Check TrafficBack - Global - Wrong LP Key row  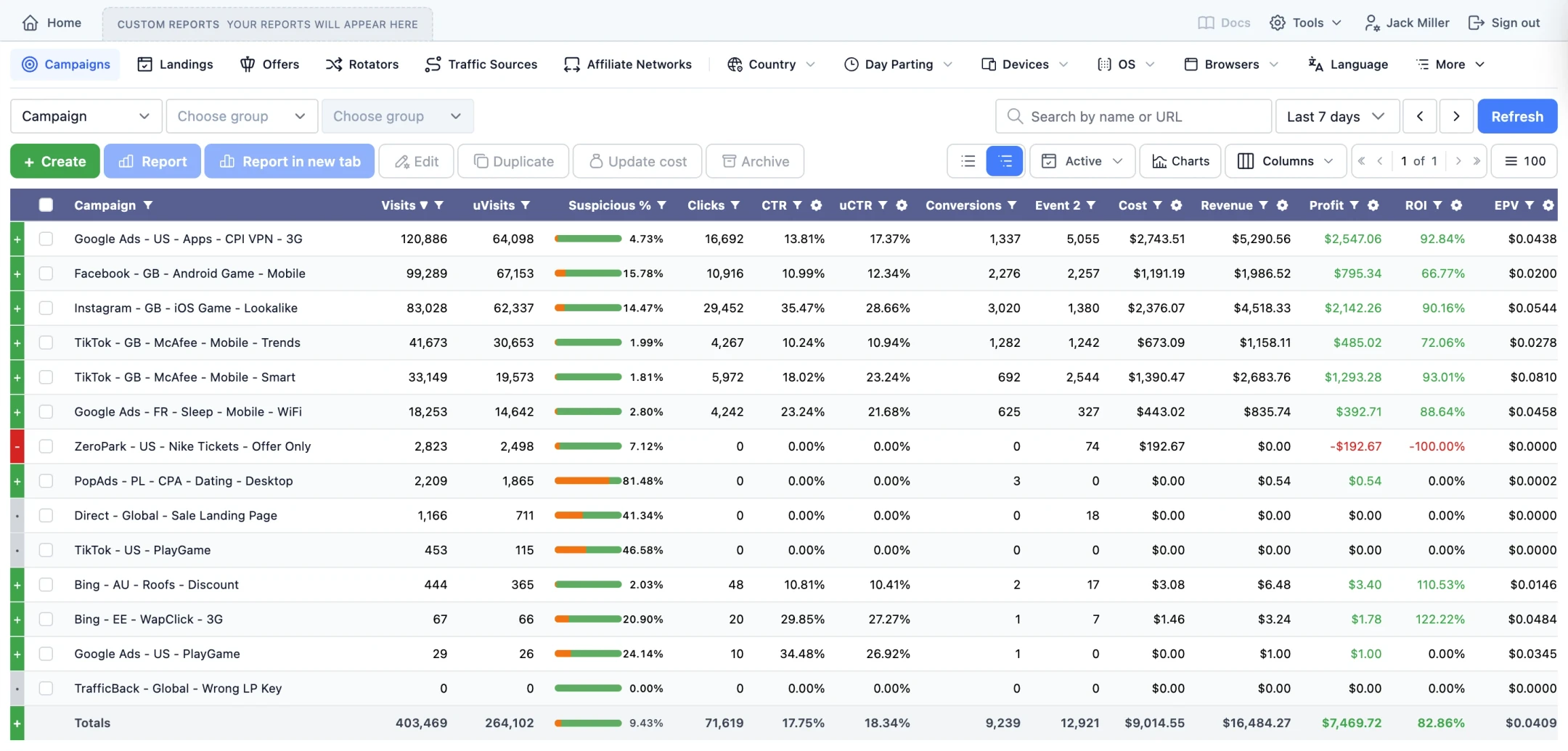[x=46, y=689]
